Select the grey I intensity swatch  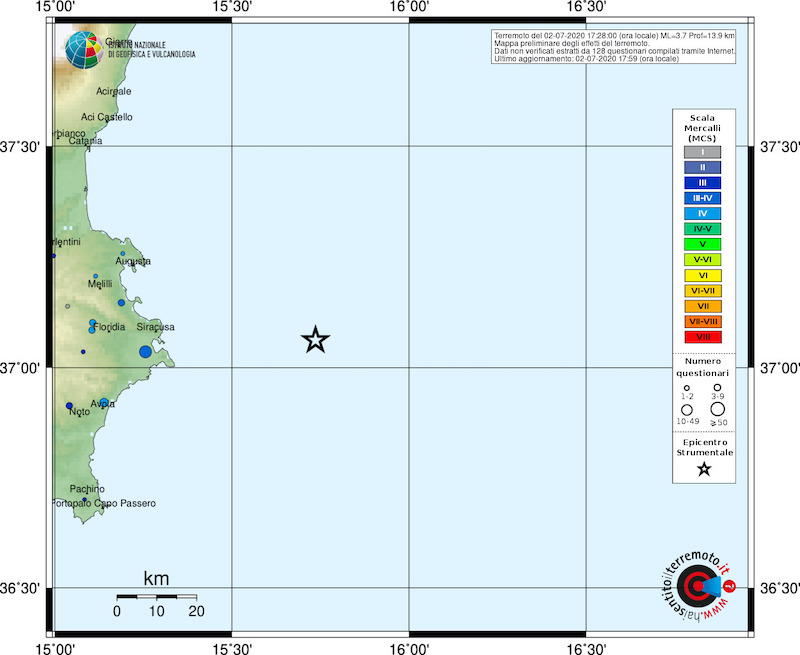(703, 152)
